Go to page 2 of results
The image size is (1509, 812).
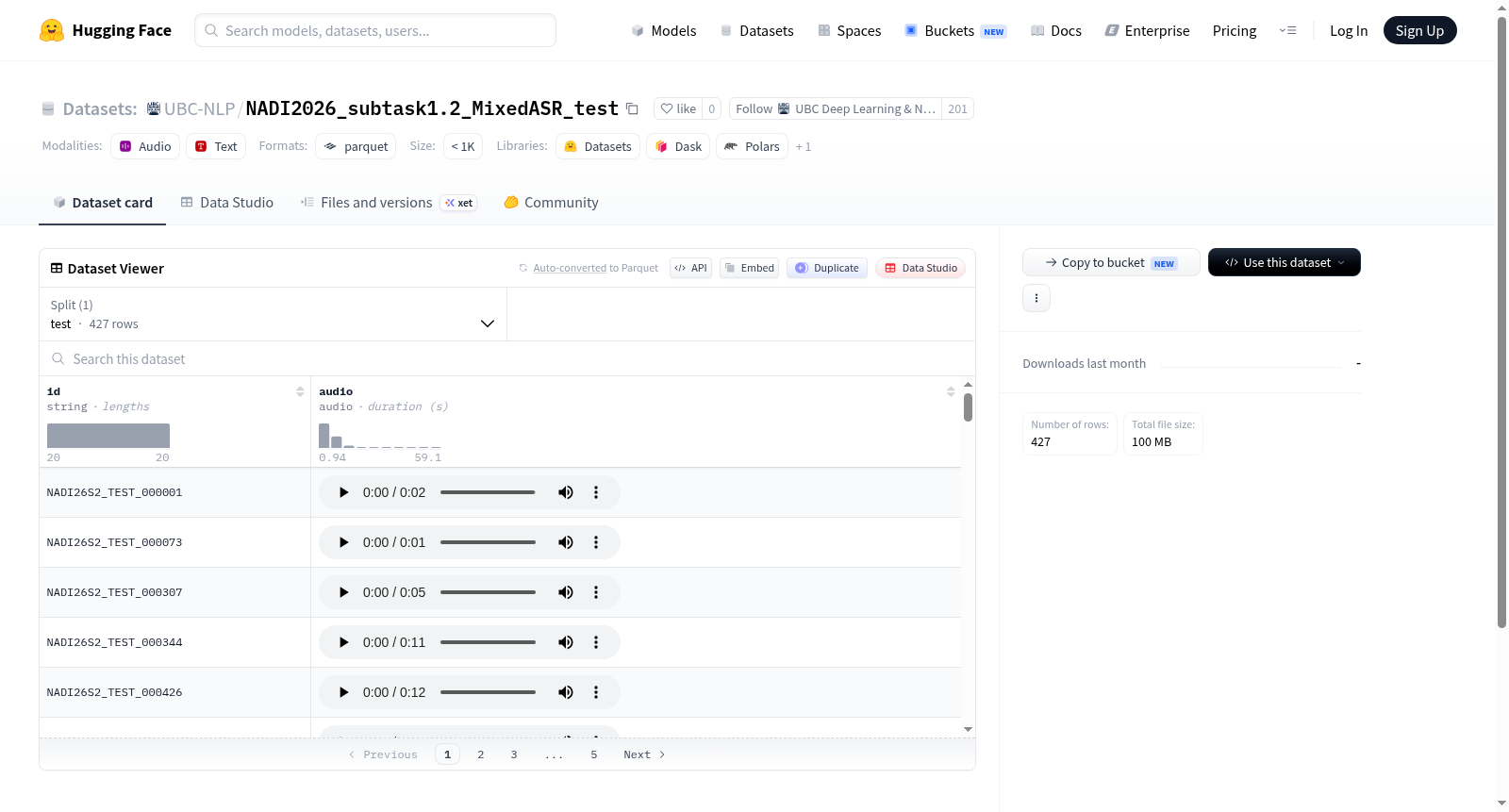[x=481, y=754]
